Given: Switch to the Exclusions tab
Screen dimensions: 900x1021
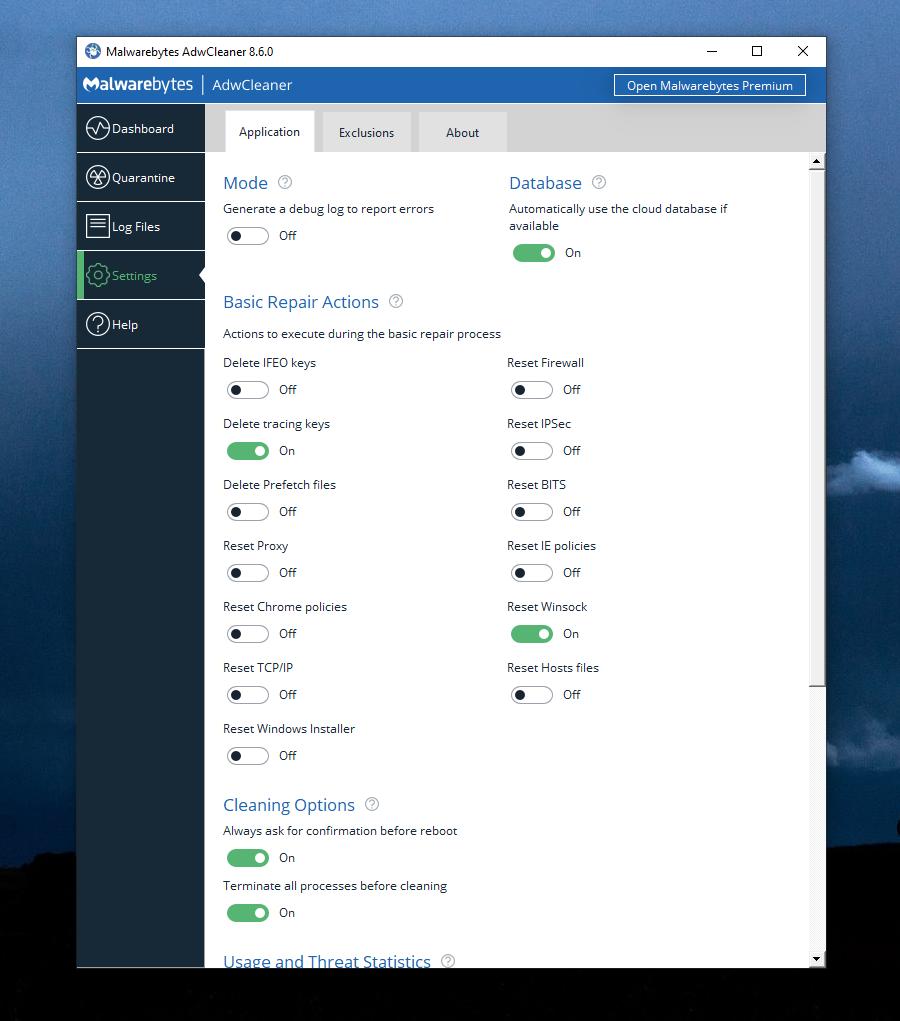Looking at the screenshot, I should [367, 132].
